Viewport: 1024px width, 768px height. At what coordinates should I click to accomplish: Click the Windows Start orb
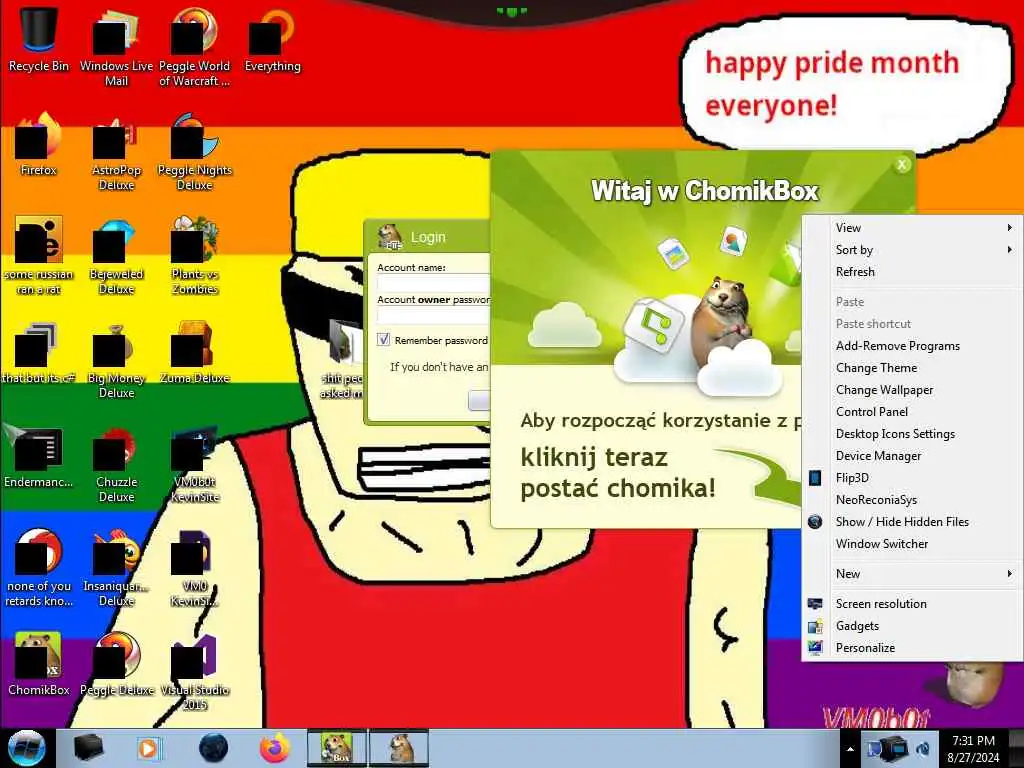click(26, 748)
